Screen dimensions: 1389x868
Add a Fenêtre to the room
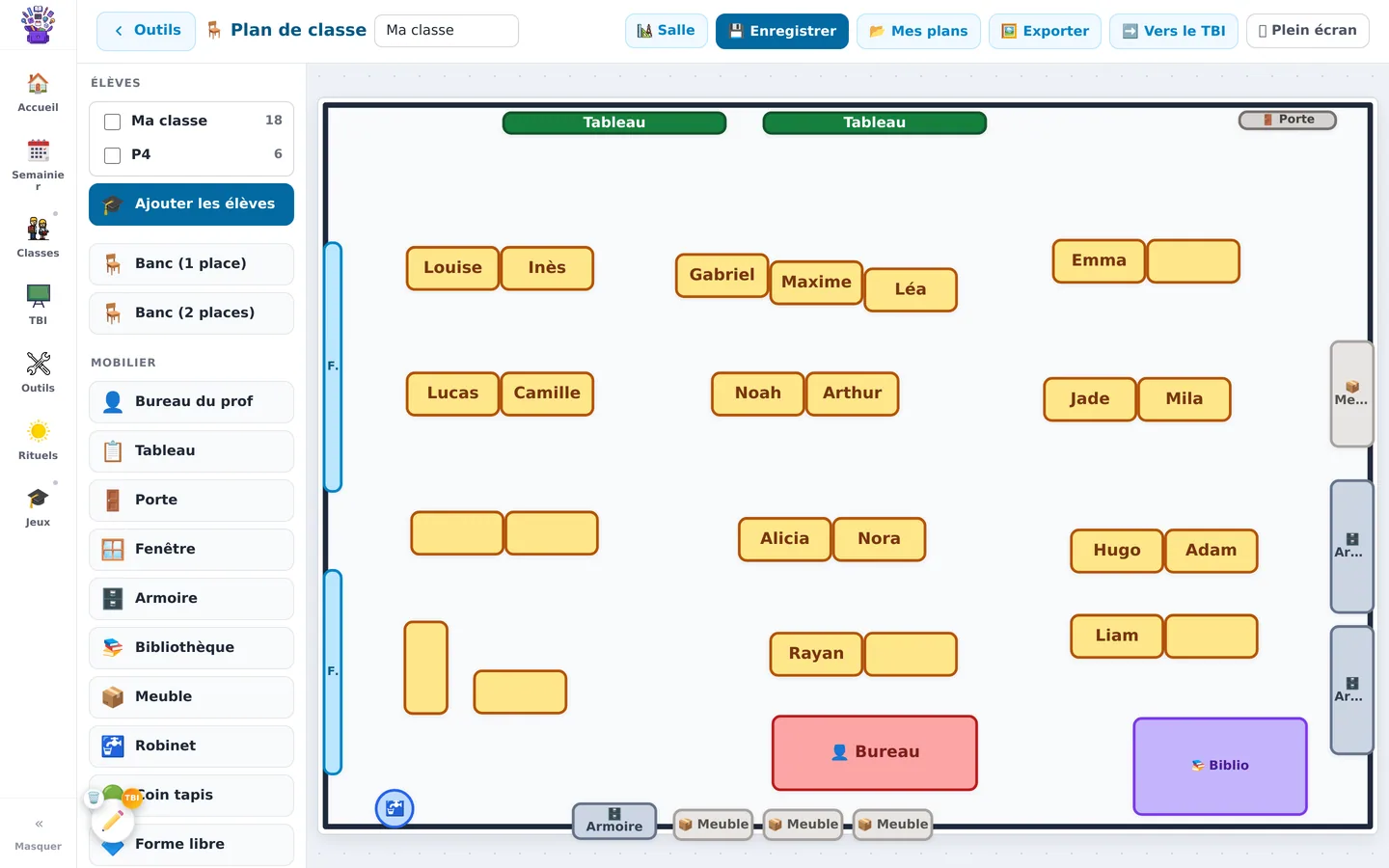tap(191, 550)
